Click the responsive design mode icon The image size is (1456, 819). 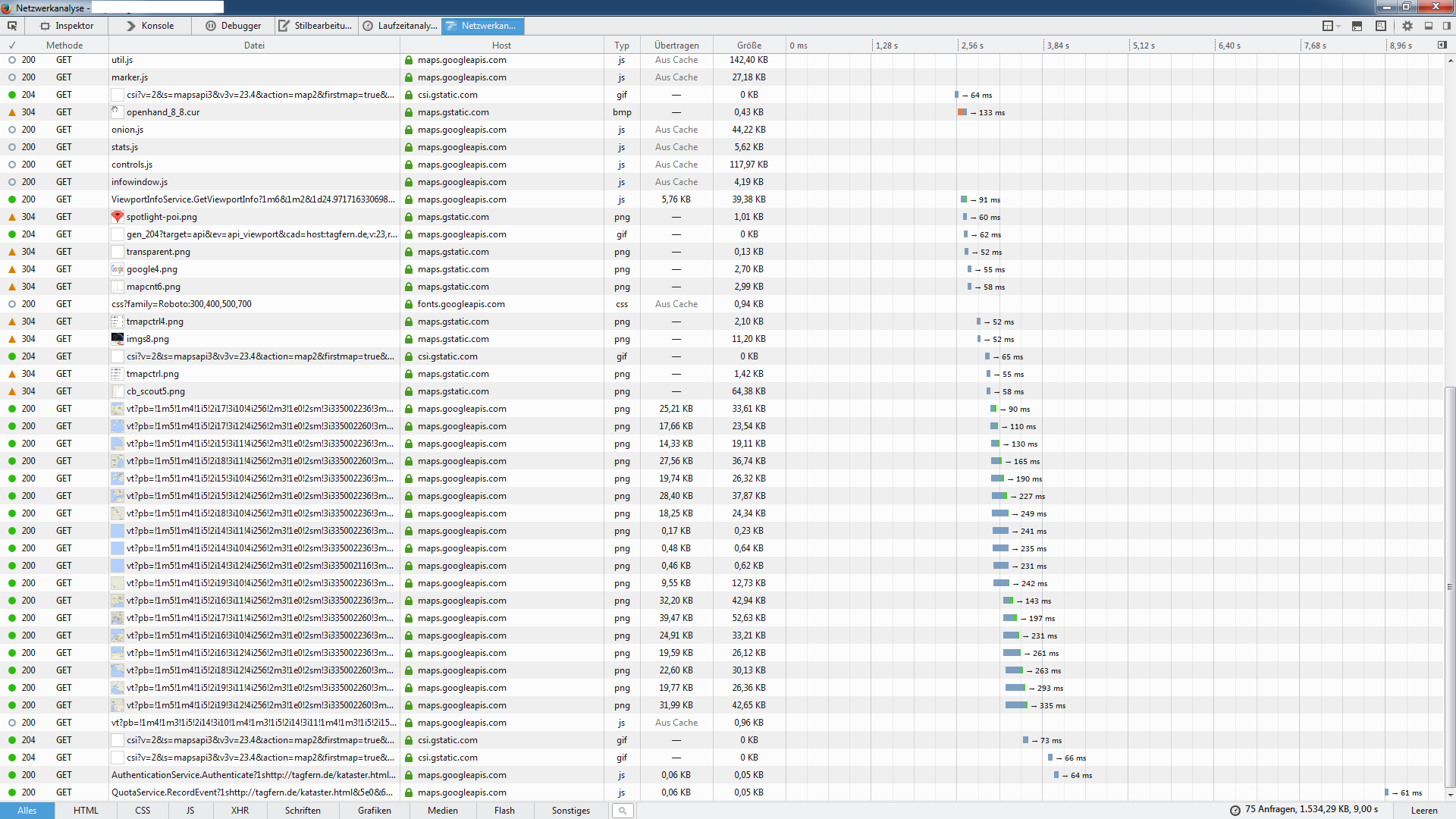[x=1380, y=26]
